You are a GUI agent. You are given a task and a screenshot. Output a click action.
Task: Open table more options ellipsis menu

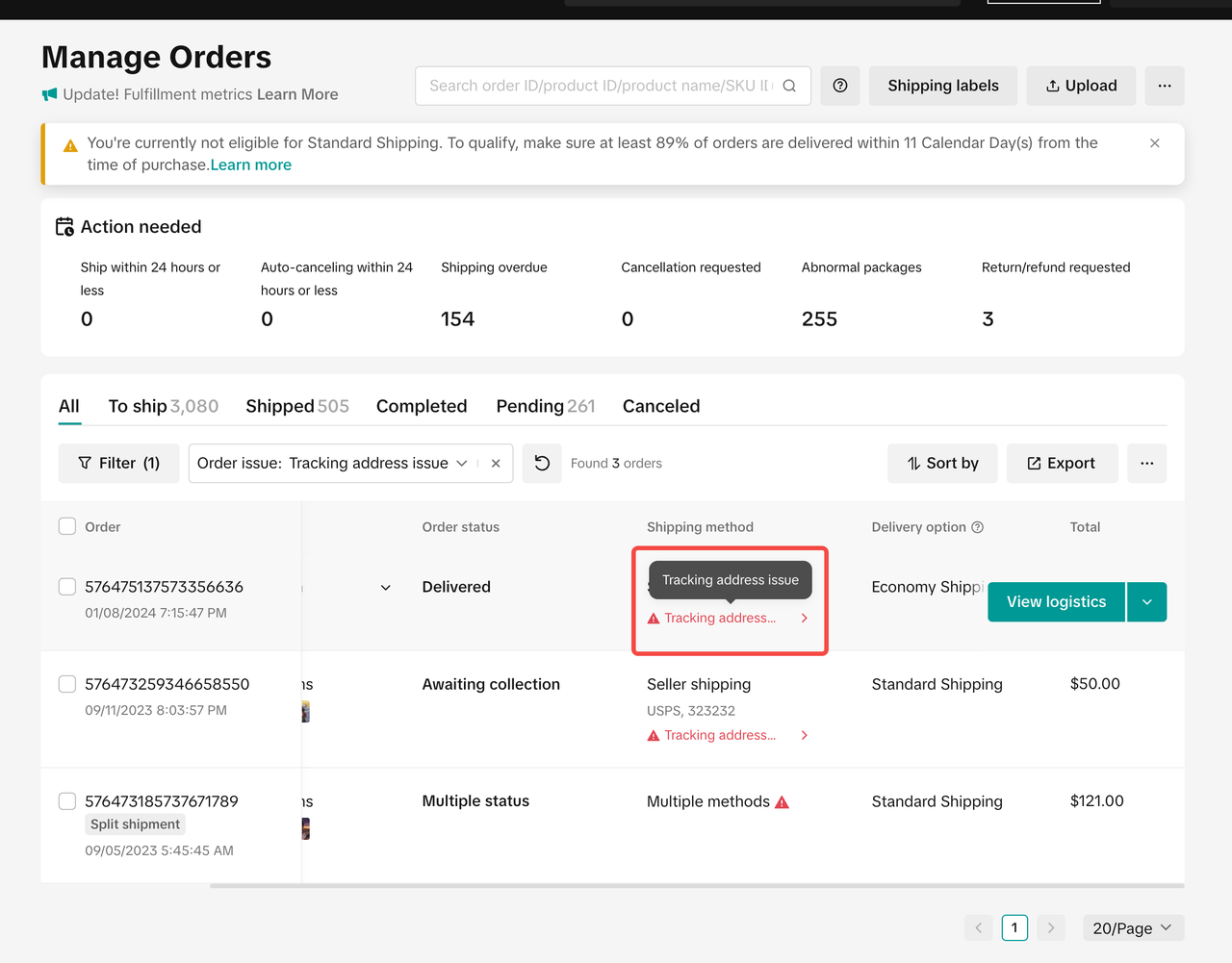click(1146, 463)
